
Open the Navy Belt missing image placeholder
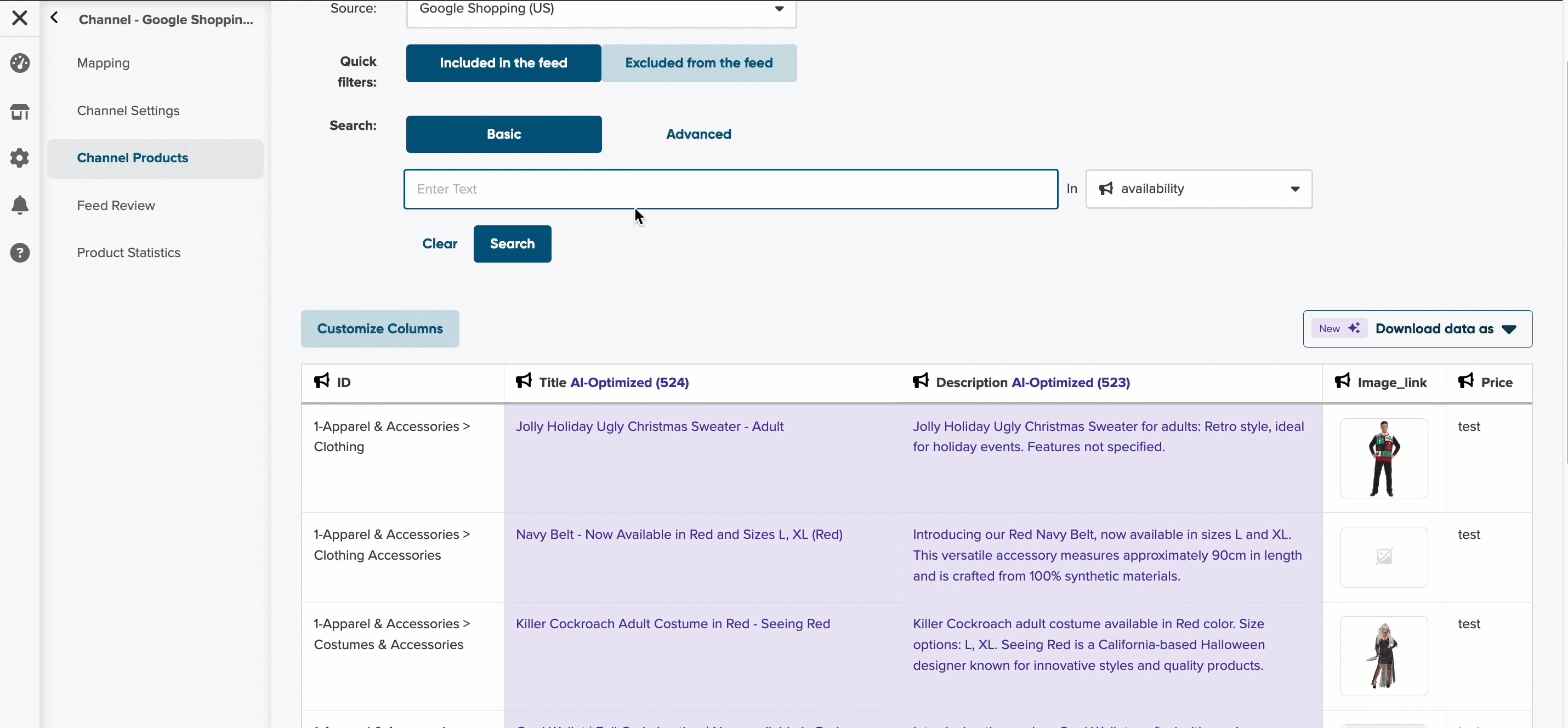(x=1384, y=556)
